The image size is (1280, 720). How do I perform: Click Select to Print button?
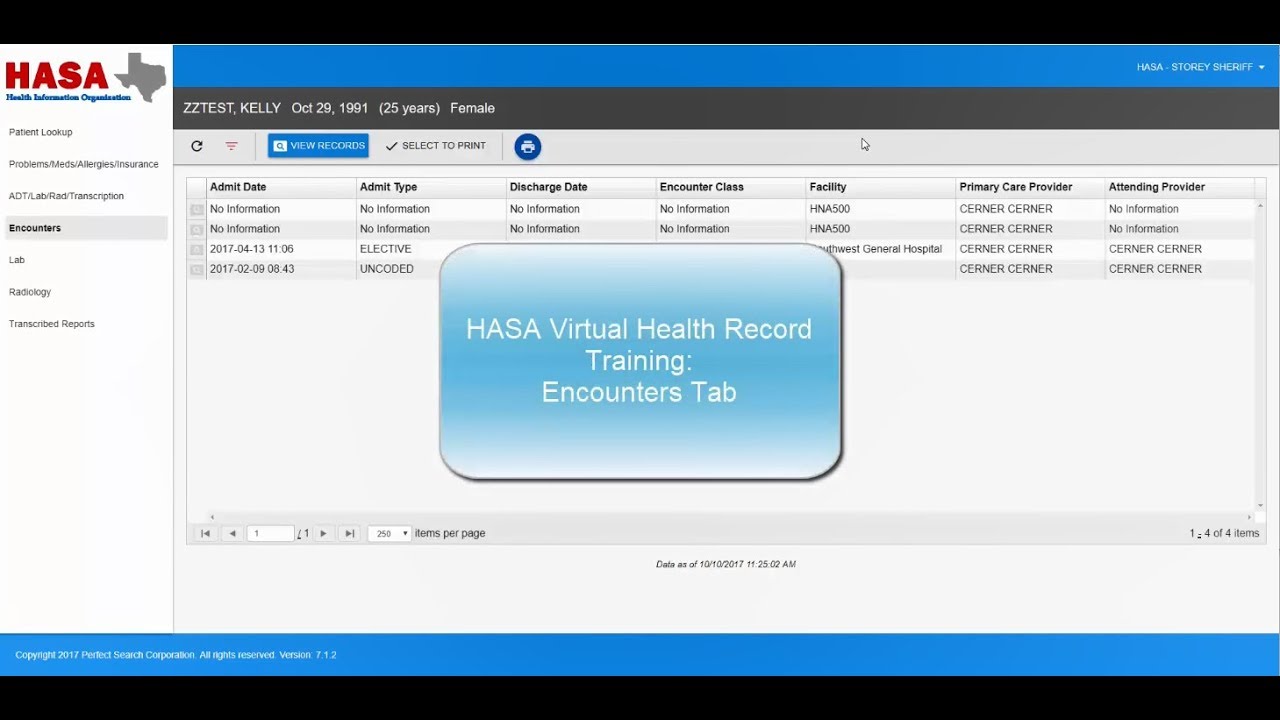(436, 146)
